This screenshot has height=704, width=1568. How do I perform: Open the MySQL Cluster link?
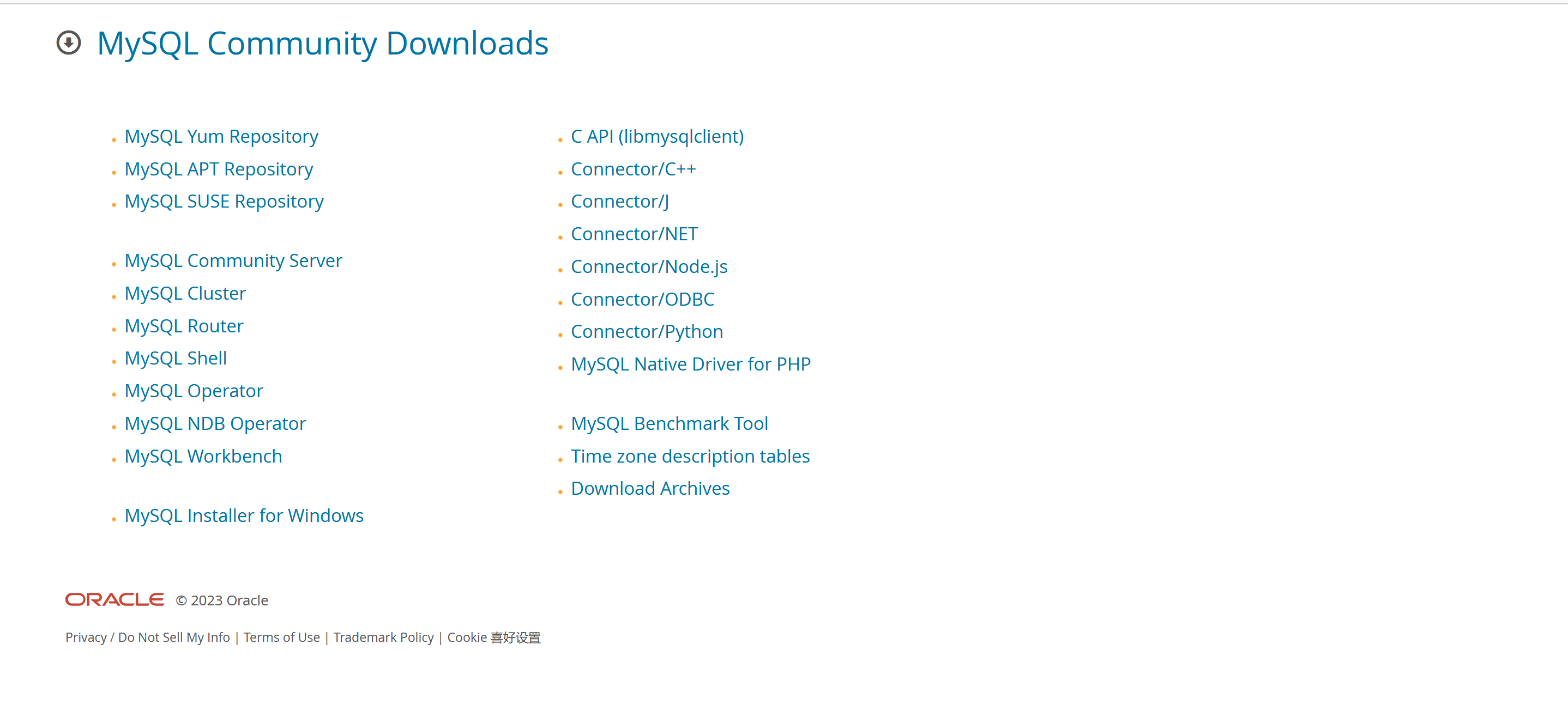coord(186,293)
